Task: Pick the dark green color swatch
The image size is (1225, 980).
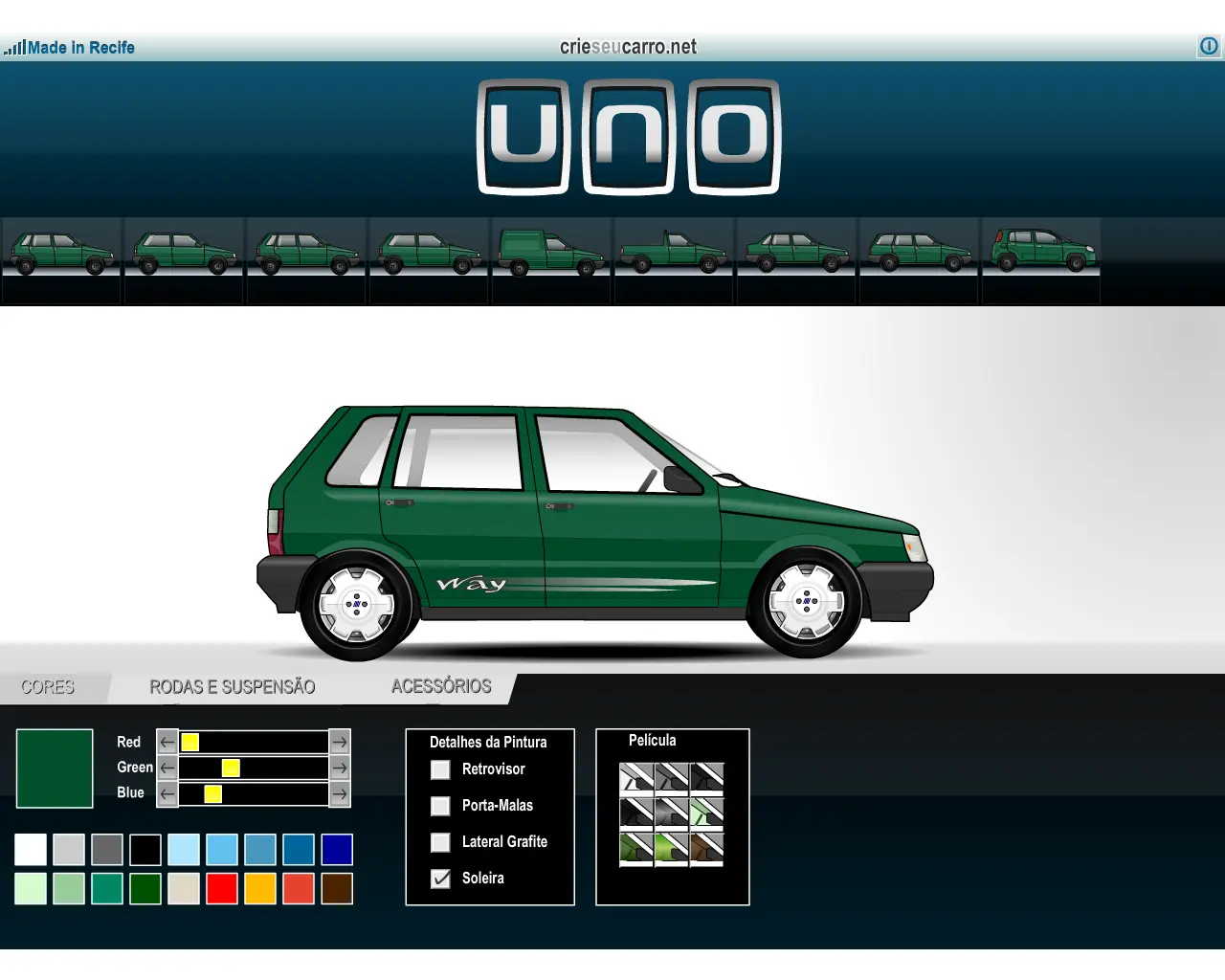Action: point(145,888)
